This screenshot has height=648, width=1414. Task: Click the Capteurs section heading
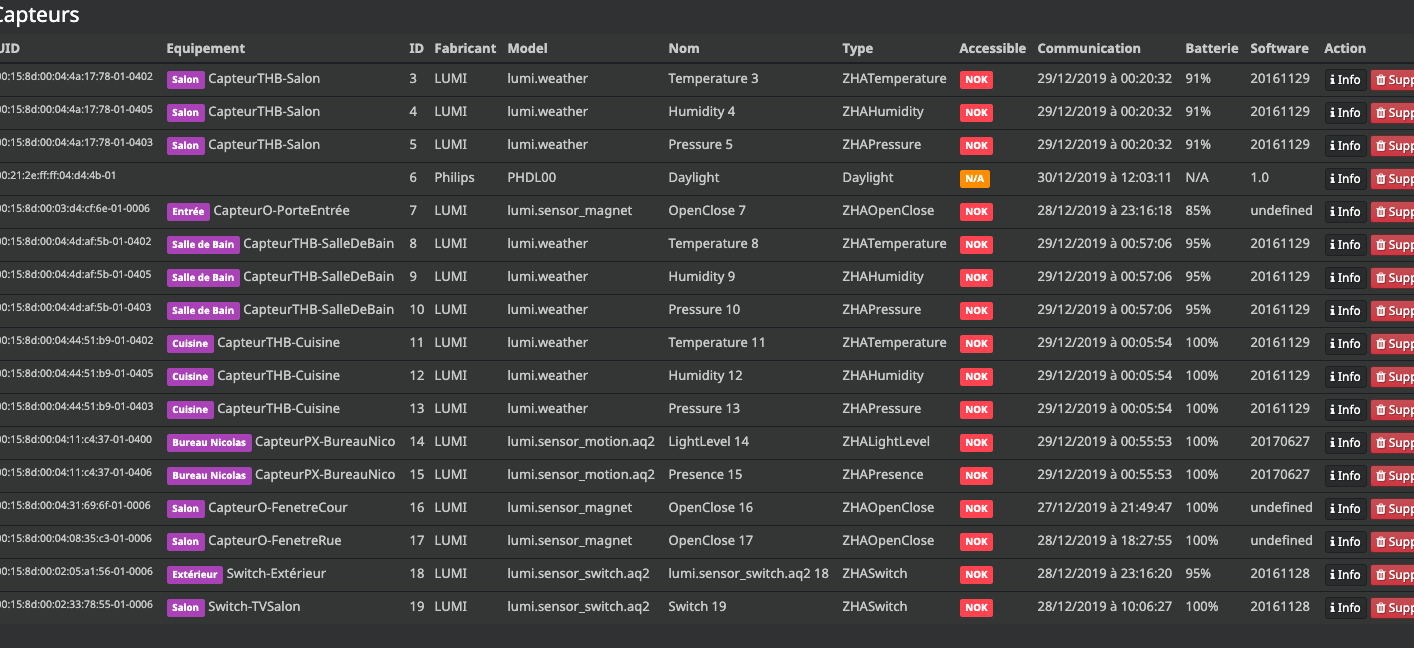tap(38, 15)
